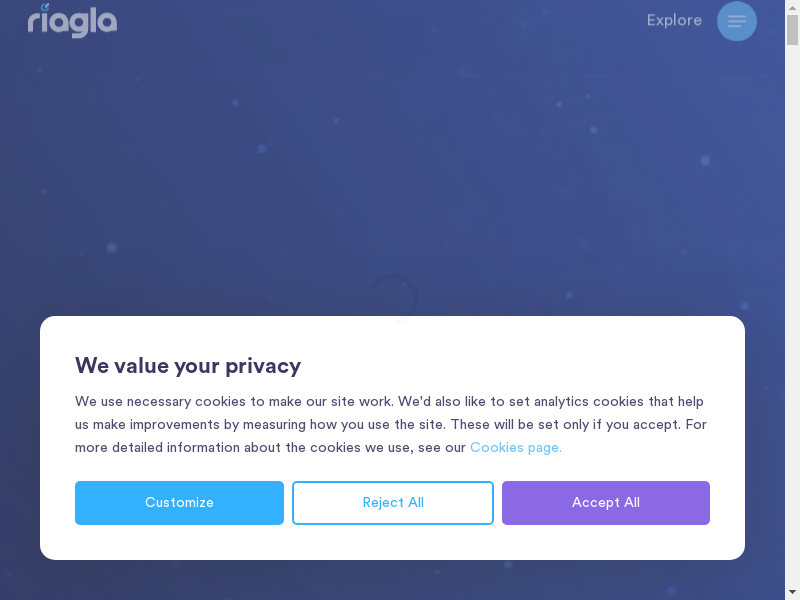Click the scrollbar up arrow
Screen dimensions: 800x600
pos(792,7)
